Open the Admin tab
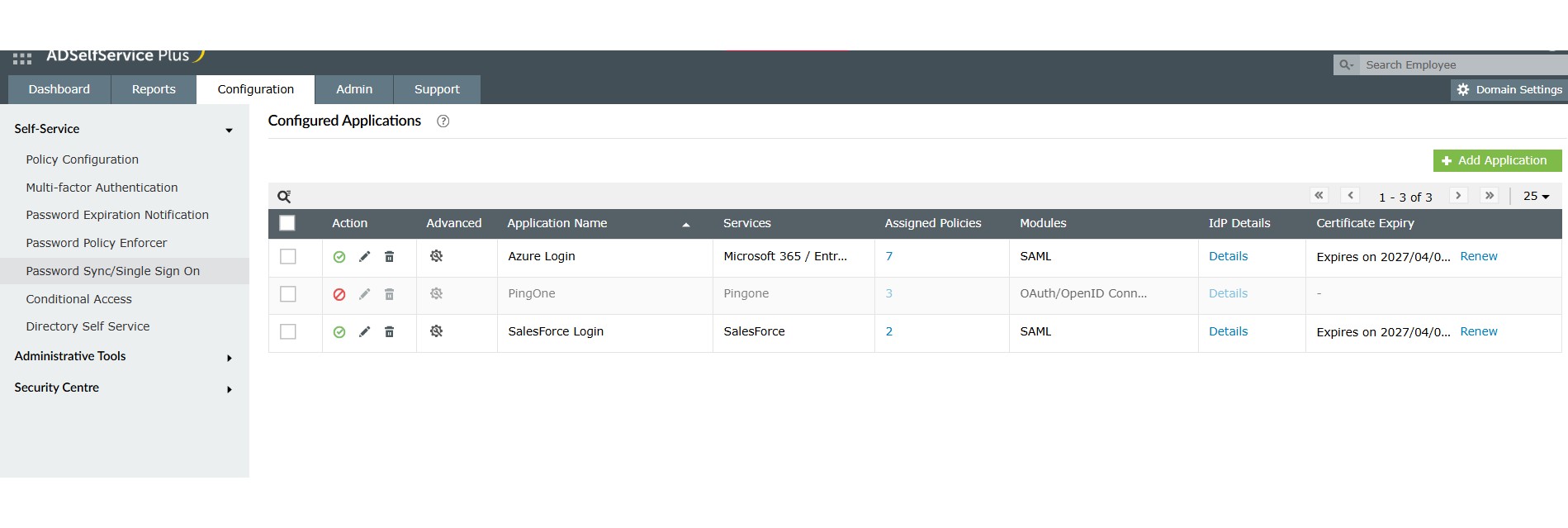 354,89
